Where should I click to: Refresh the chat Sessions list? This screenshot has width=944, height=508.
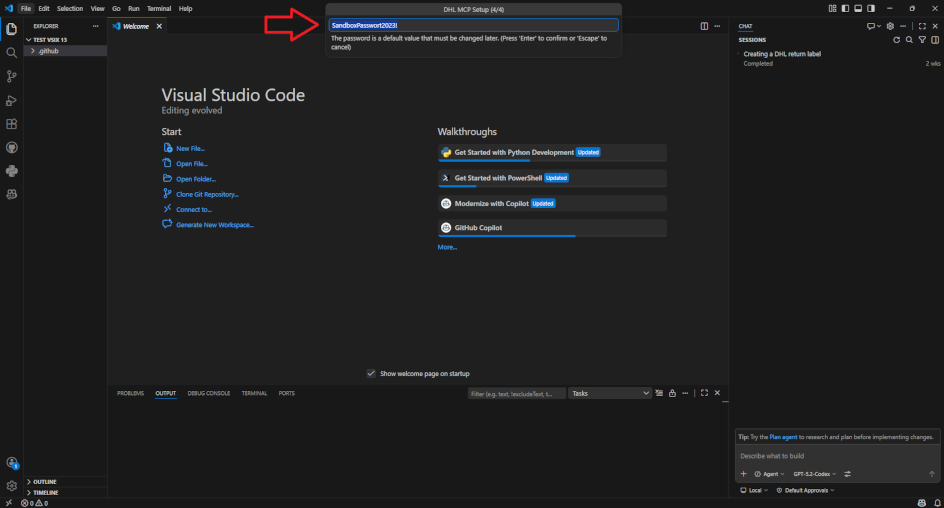point(896,40)
